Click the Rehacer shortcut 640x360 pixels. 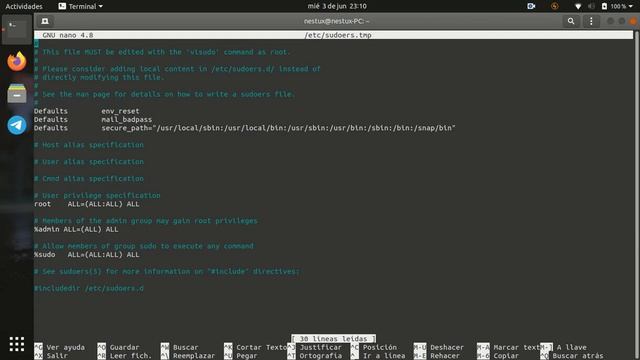(x=437, y=356)
